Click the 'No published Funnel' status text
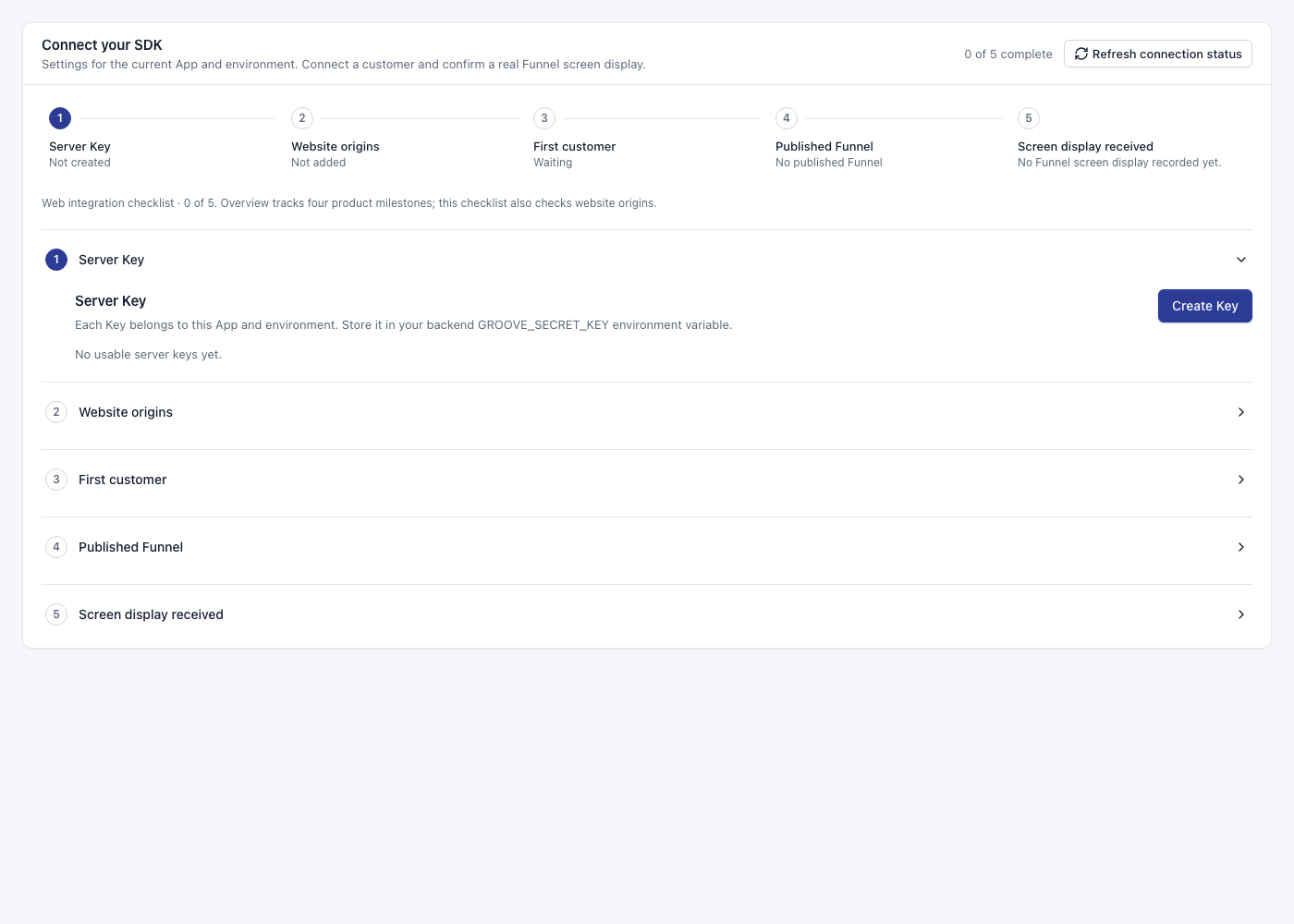 [x=829, y=163]
